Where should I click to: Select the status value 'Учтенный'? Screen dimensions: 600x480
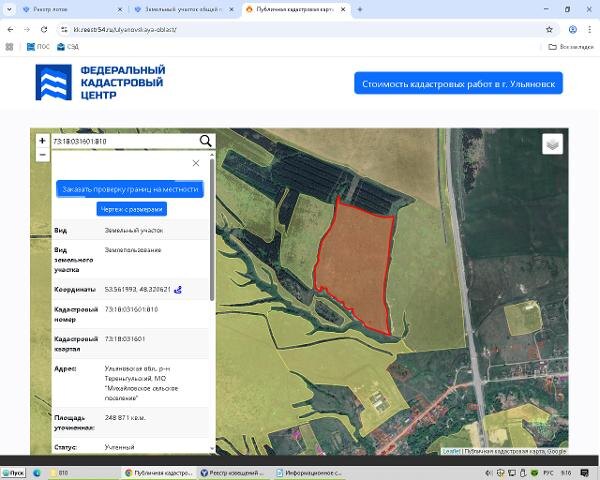(x=119, y=447)
